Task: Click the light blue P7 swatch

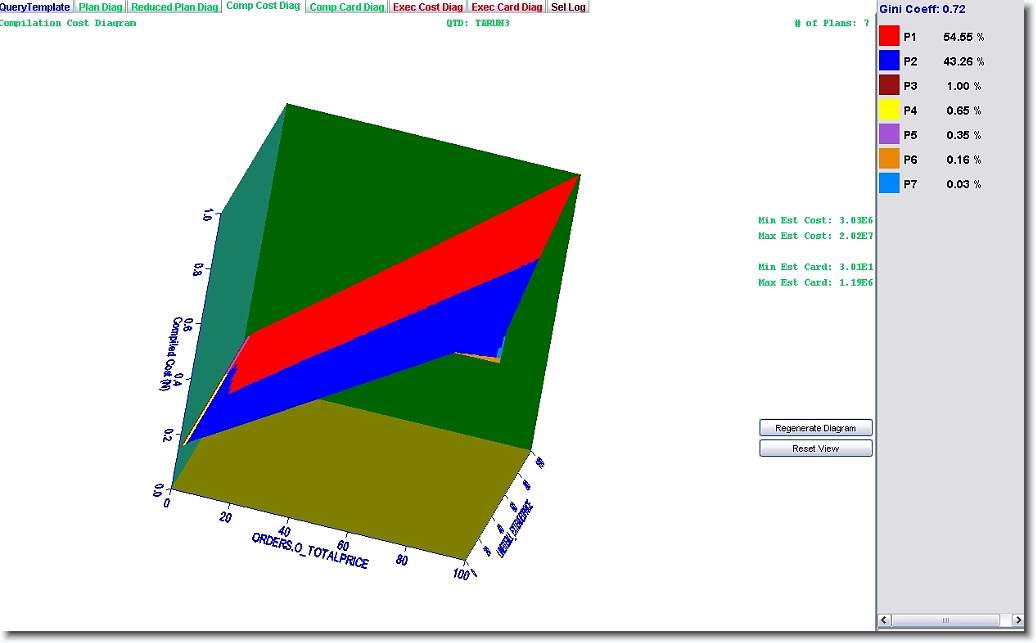Action: pos(889,184)
